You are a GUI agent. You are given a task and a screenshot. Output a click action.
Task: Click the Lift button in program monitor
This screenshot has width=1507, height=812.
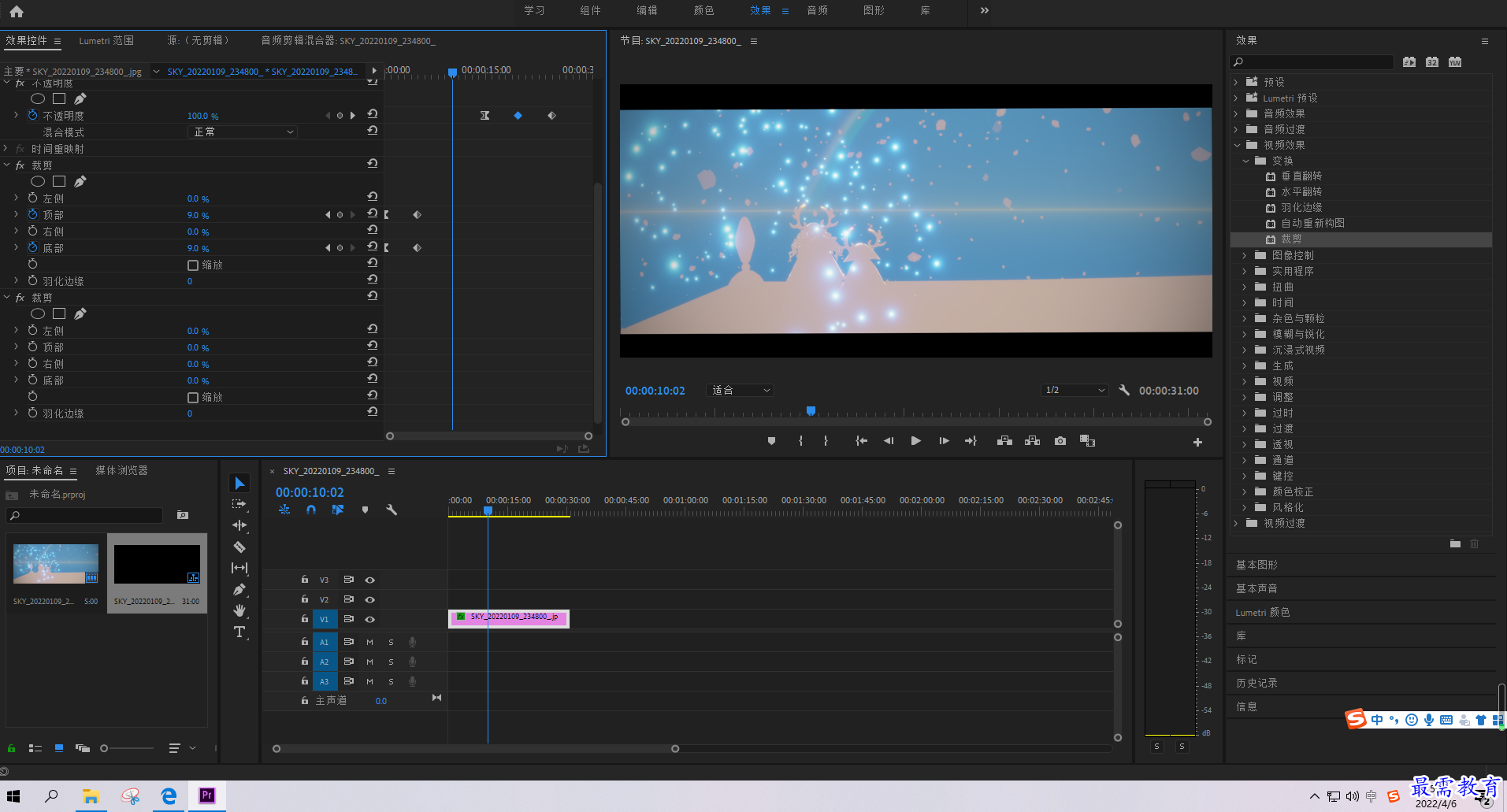[1004, 441]
